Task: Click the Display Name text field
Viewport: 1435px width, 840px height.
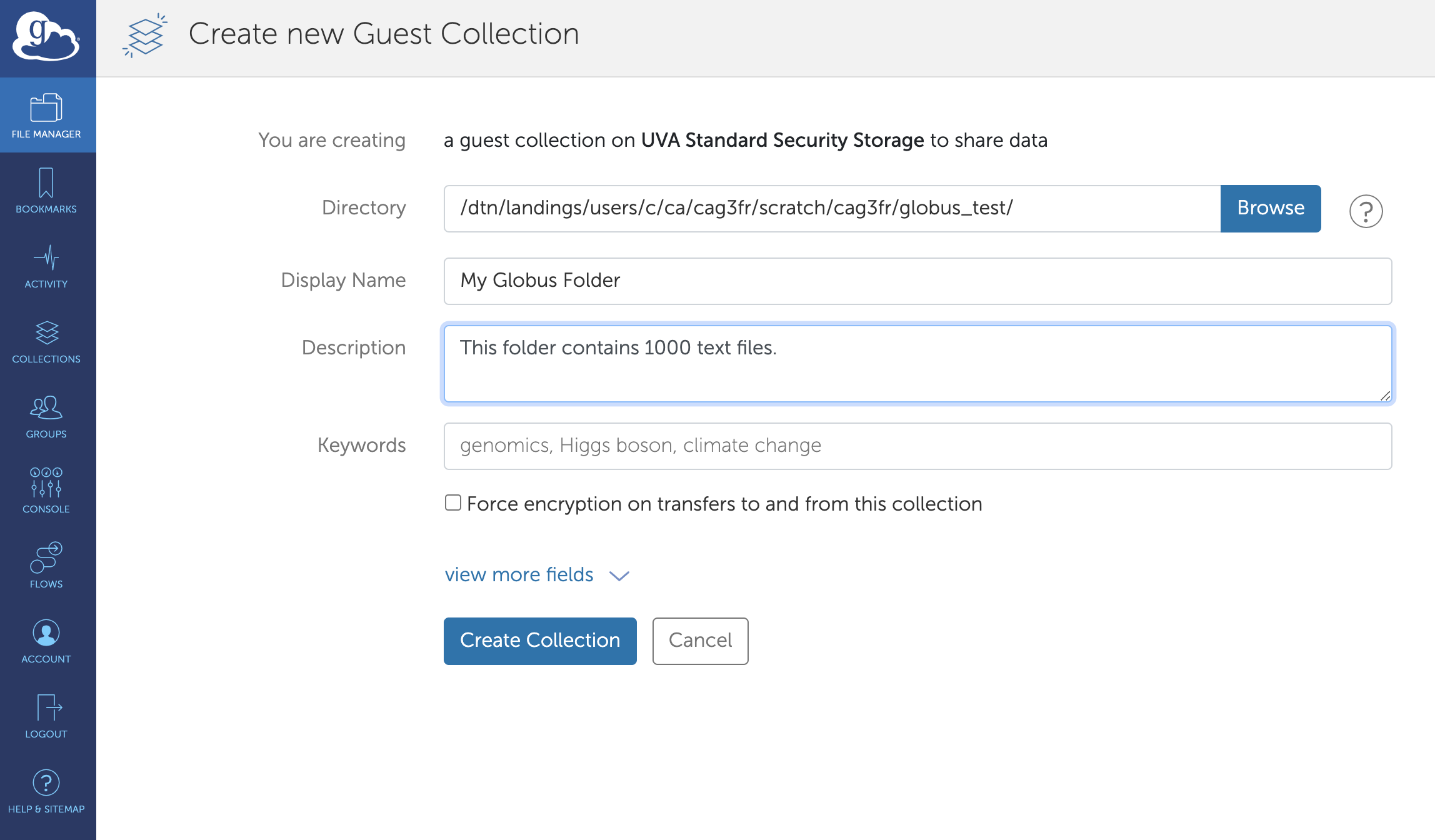Action: [917, 281]
